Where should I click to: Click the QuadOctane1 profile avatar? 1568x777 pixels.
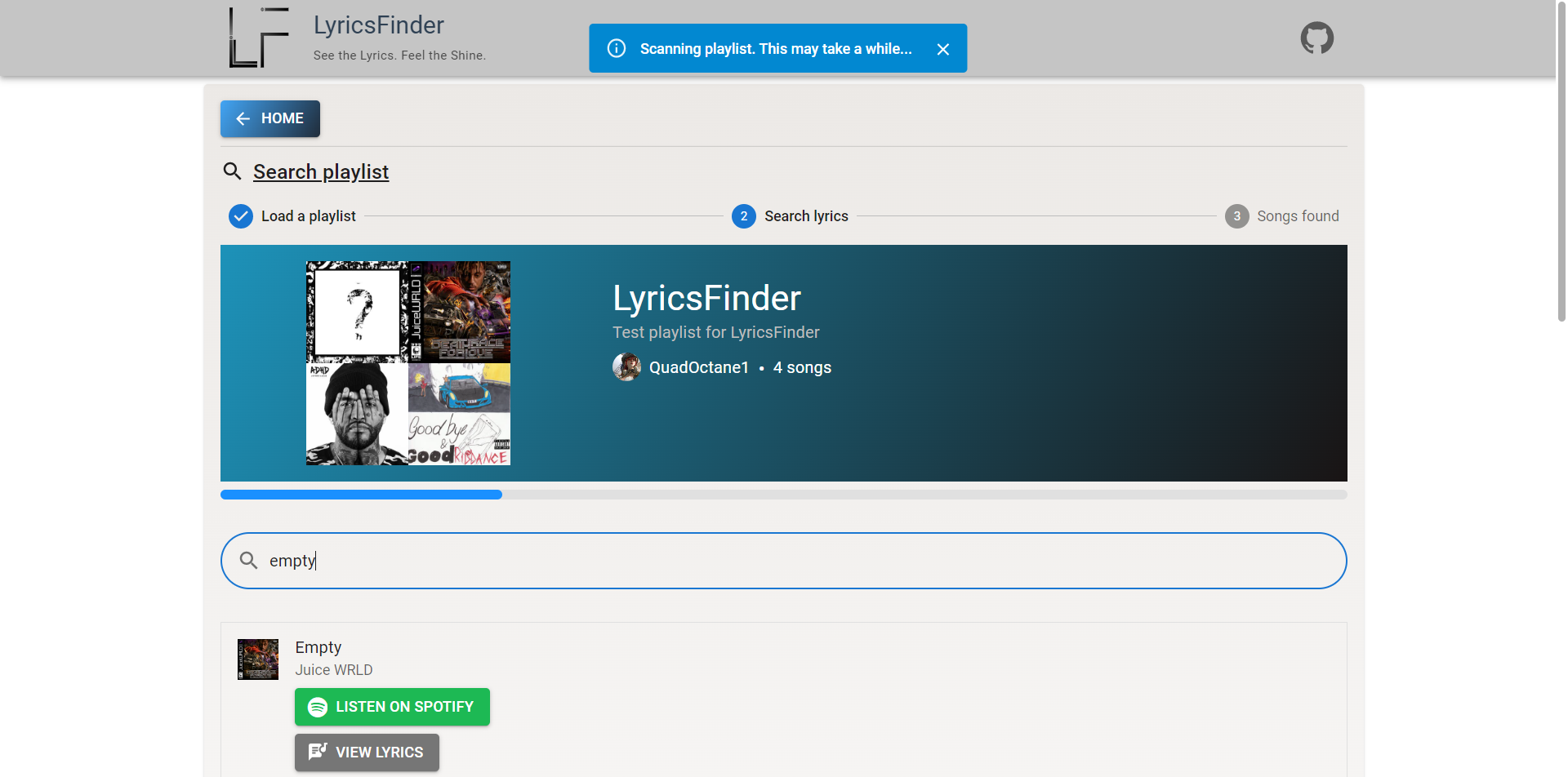pyautogui.click(x=626, y=367)
